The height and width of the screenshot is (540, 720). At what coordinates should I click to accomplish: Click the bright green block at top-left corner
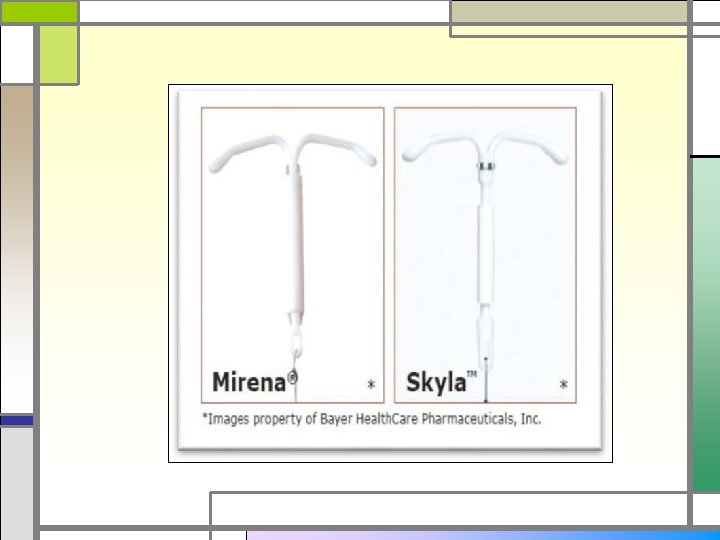(x=39, y=12)
